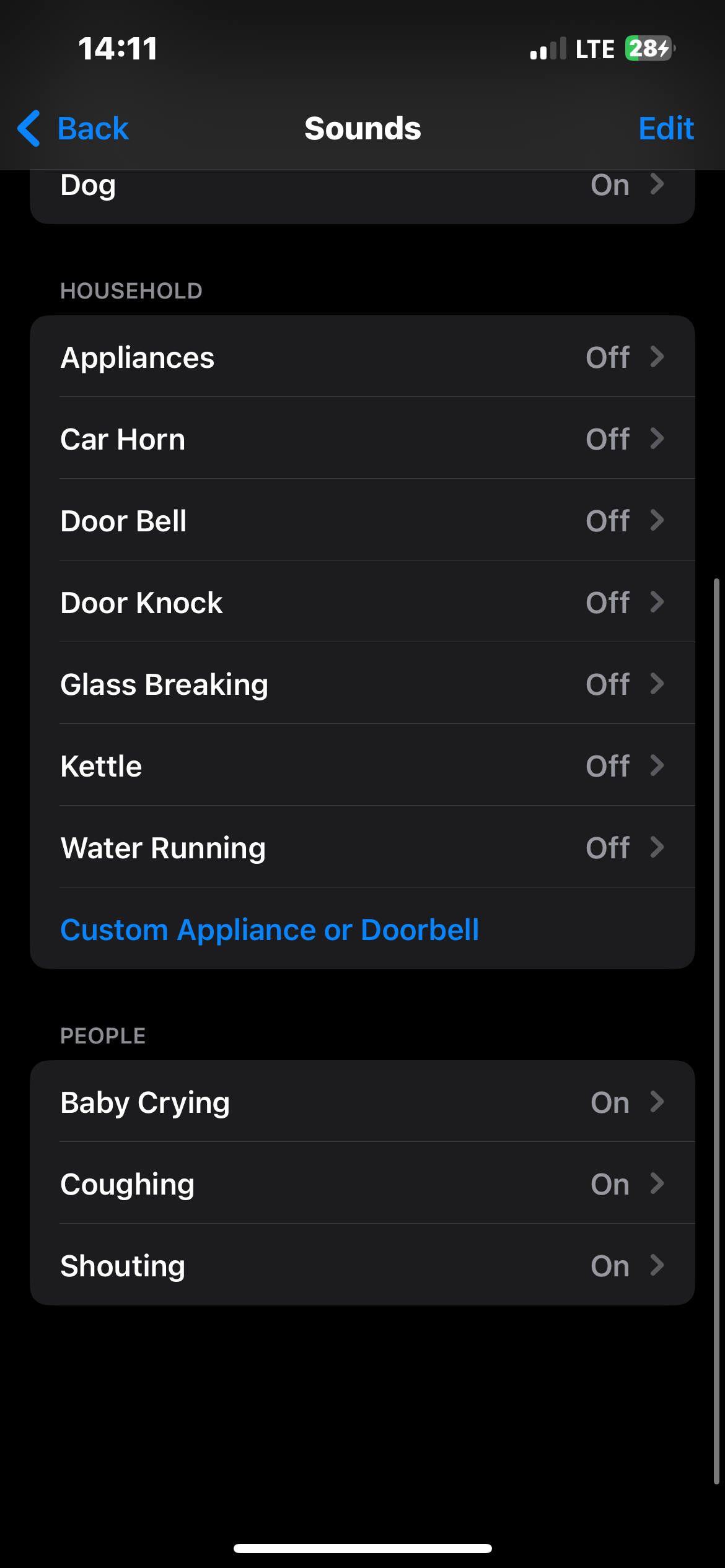Tap the cellular signal bars icon
This screenshot has width=725, height=1568.
(x=548, y=49)
